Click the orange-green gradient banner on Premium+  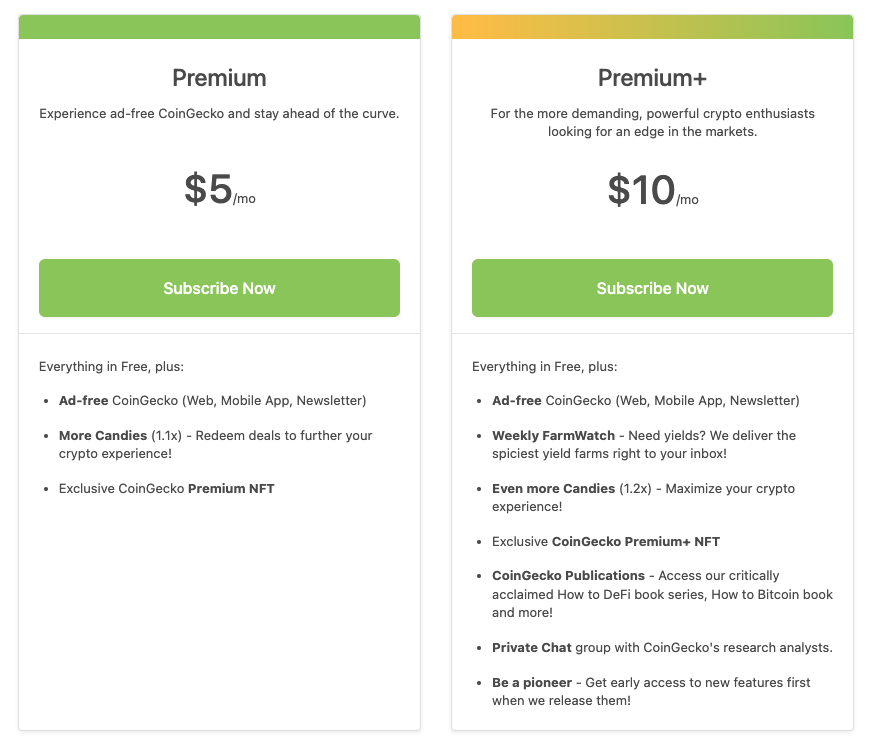point(652,27)
